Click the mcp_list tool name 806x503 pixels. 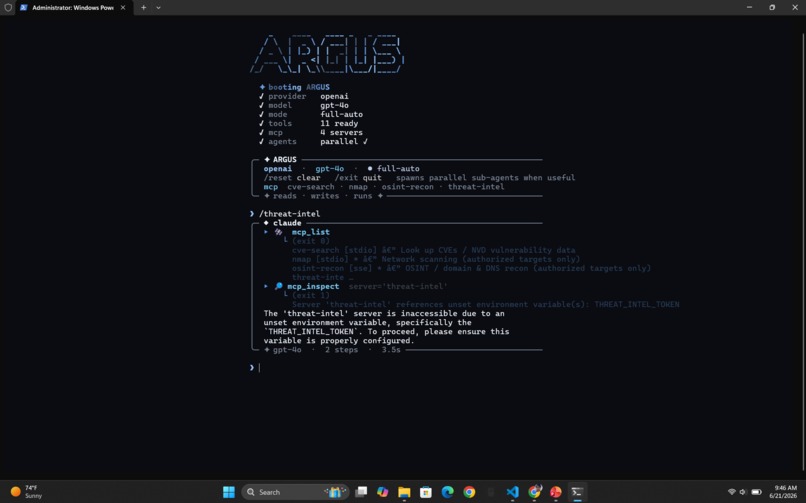click(310, 232)
